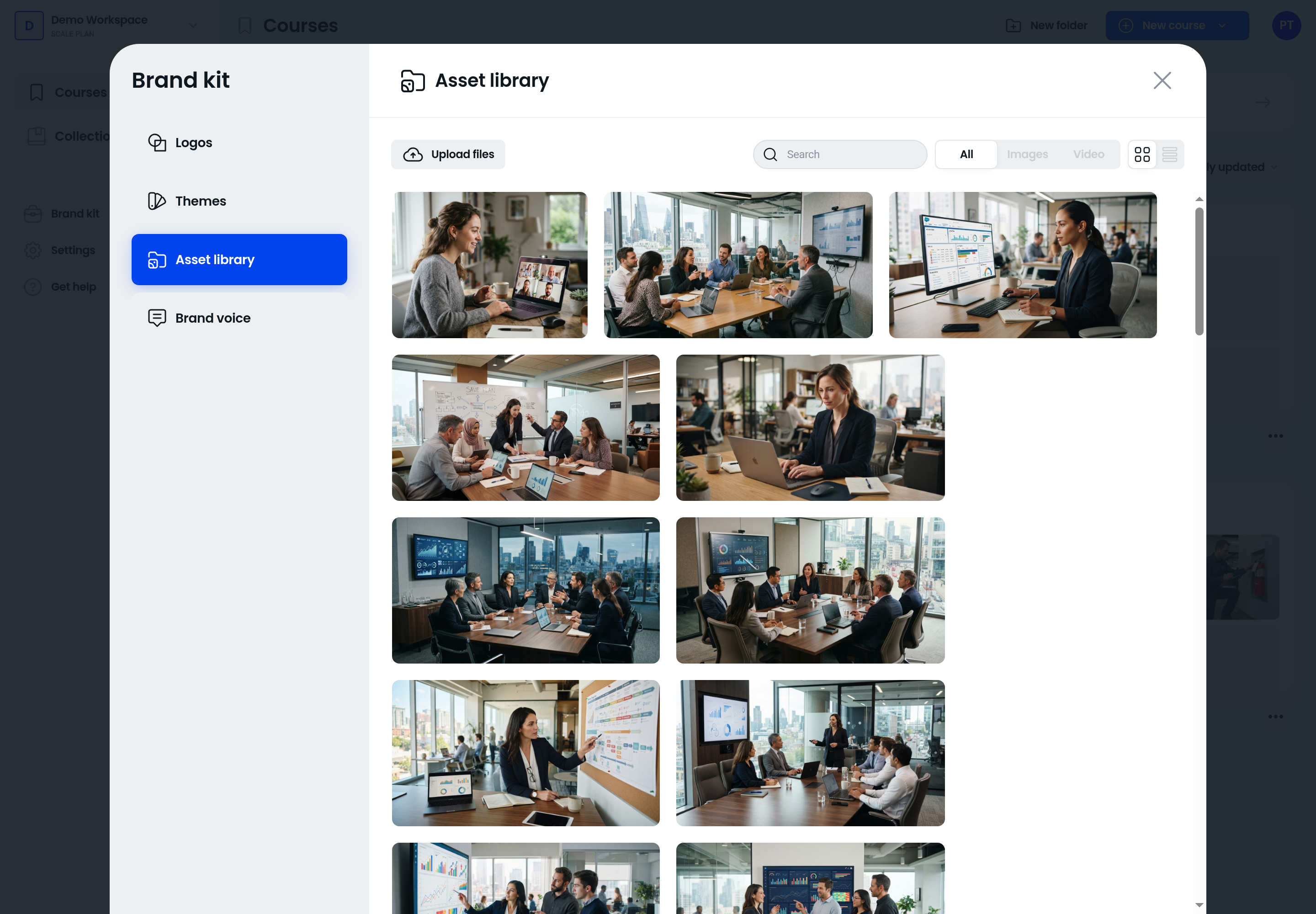Select whiteboard brainstorm meeting thumbnail

coord(525,427)
